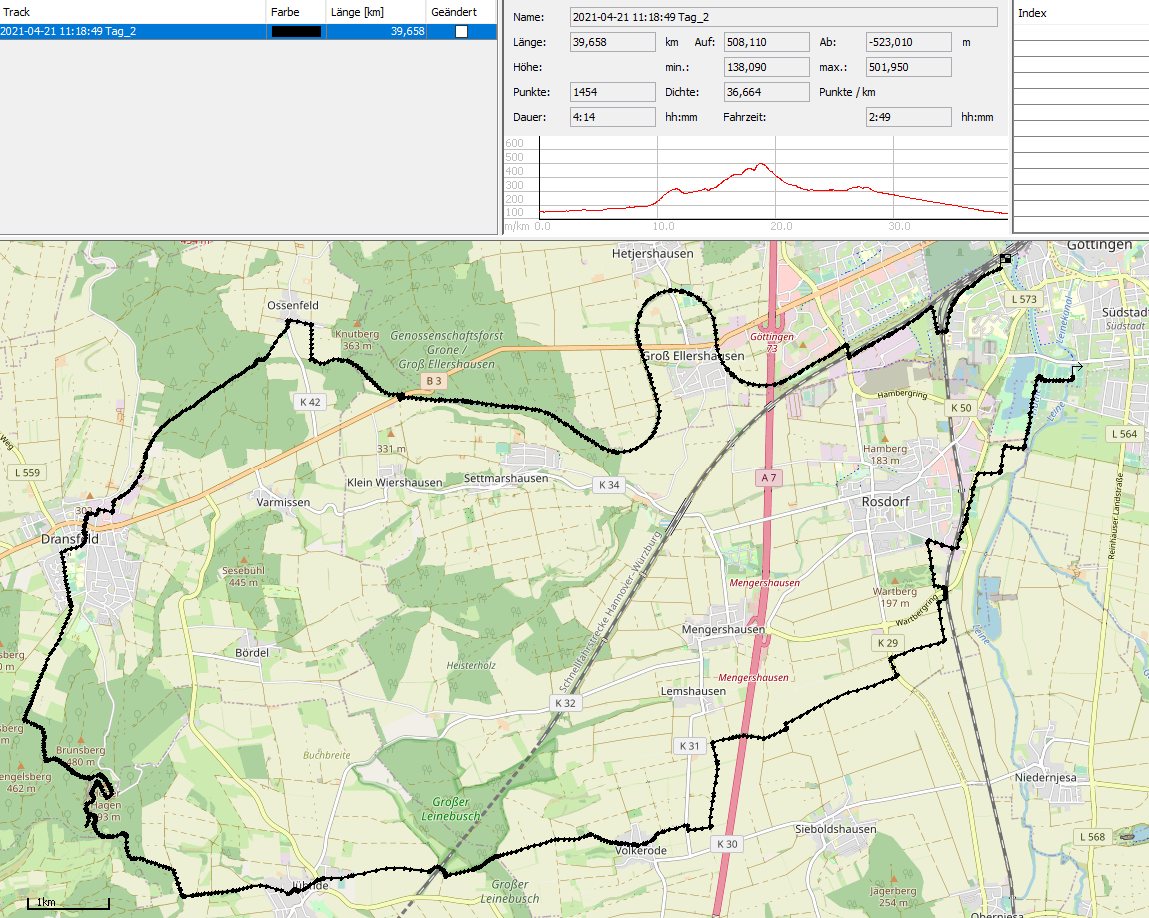Click the checkered finish flag track marker
Image resolution: width=1149 pixels, height=918 pixels.
(x=1003, y=259)
